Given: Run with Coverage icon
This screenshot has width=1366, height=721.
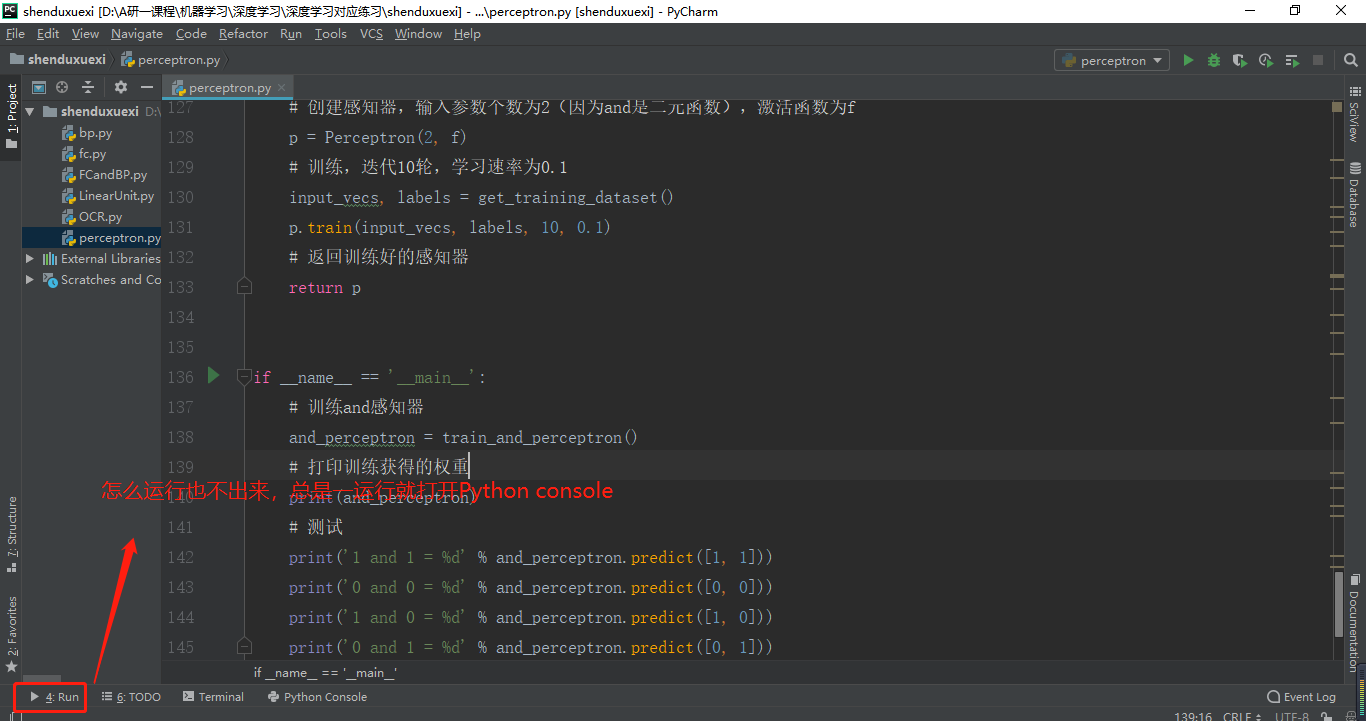Looking at the screenshot, I should pyautogui.click(x=1240, y=59).
